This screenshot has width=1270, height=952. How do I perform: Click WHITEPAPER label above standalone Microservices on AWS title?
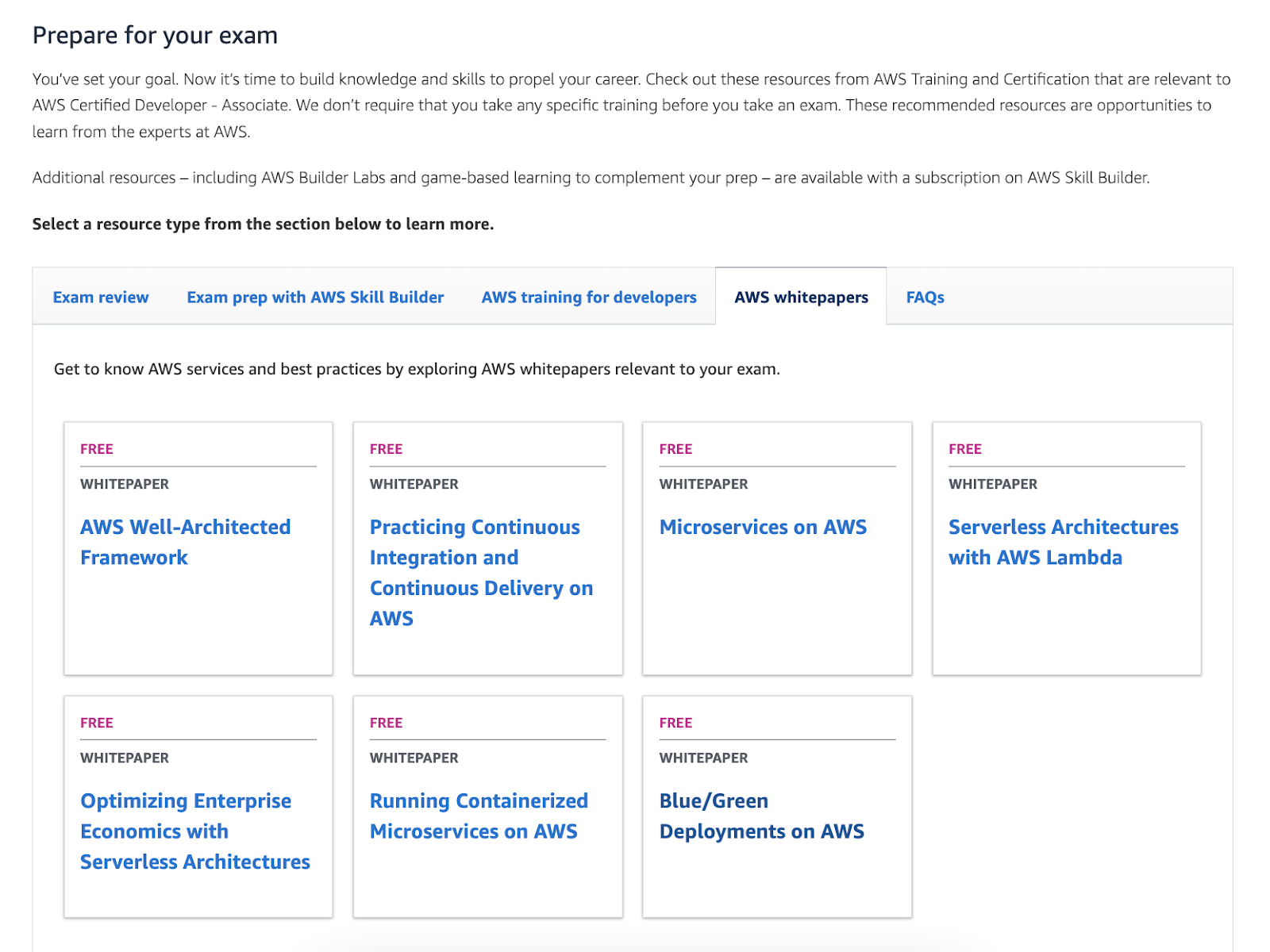703,484
